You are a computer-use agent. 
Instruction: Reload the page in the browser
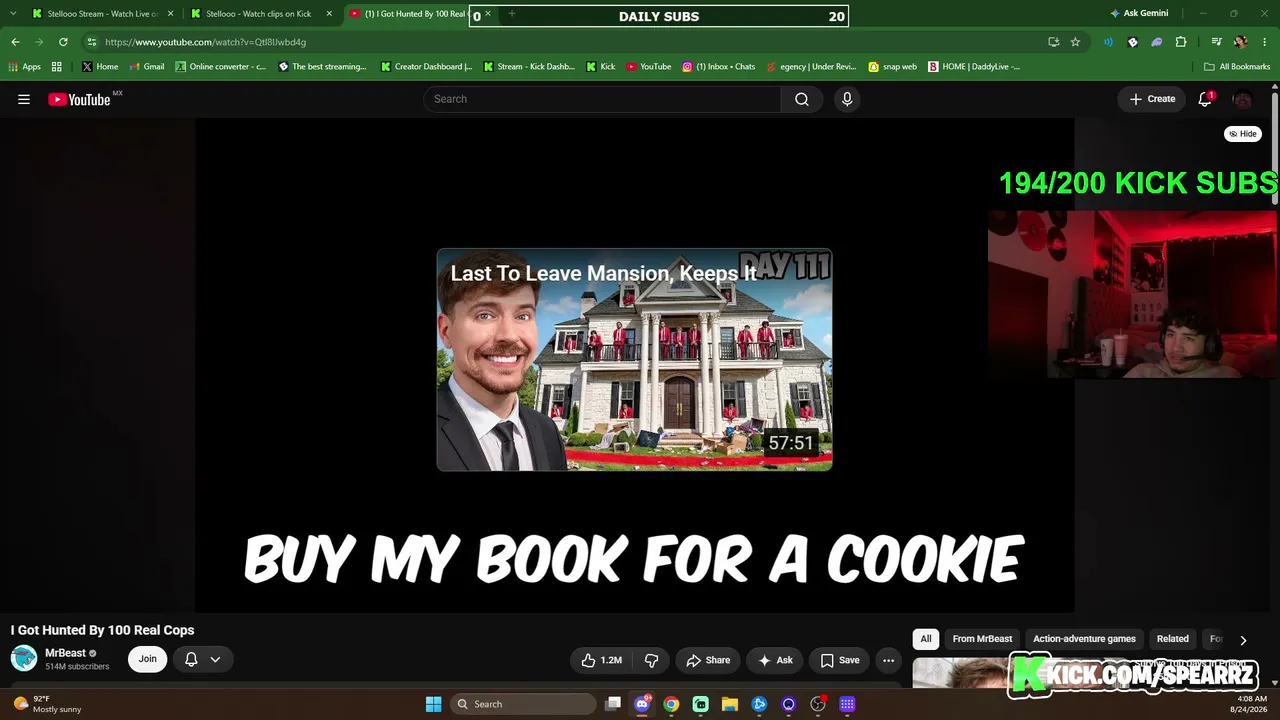click(x=63, y=42)
